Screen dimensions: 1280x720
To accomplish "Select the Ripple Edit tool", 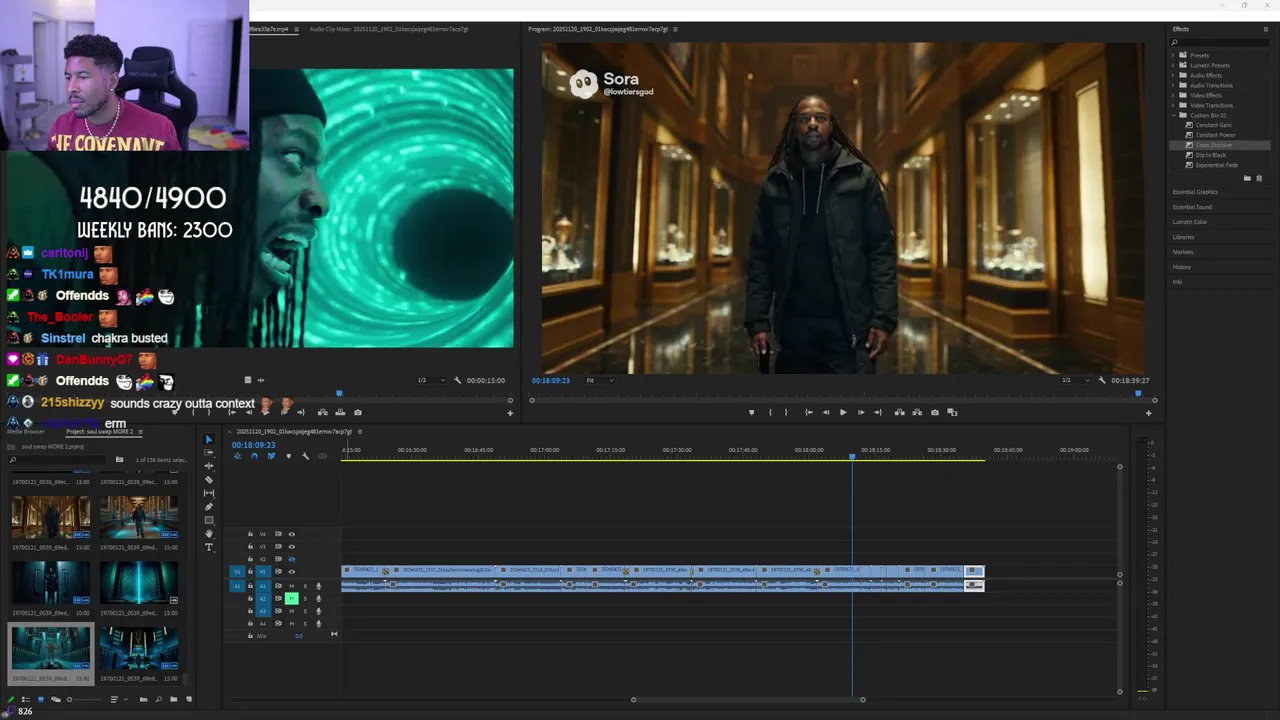I will 208,466.
